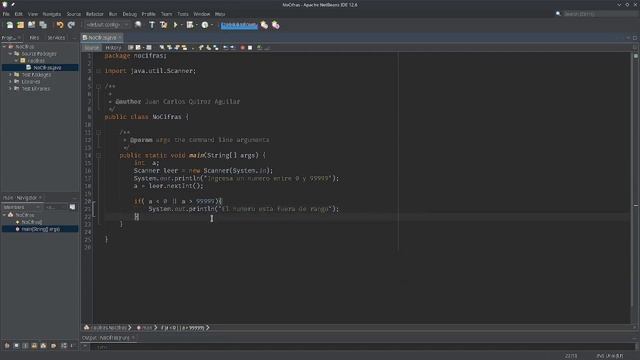Collapse the import statement code fold
The width and height of the screenshot is (640, 360).
pyautogui.click(x=98, y=71)
